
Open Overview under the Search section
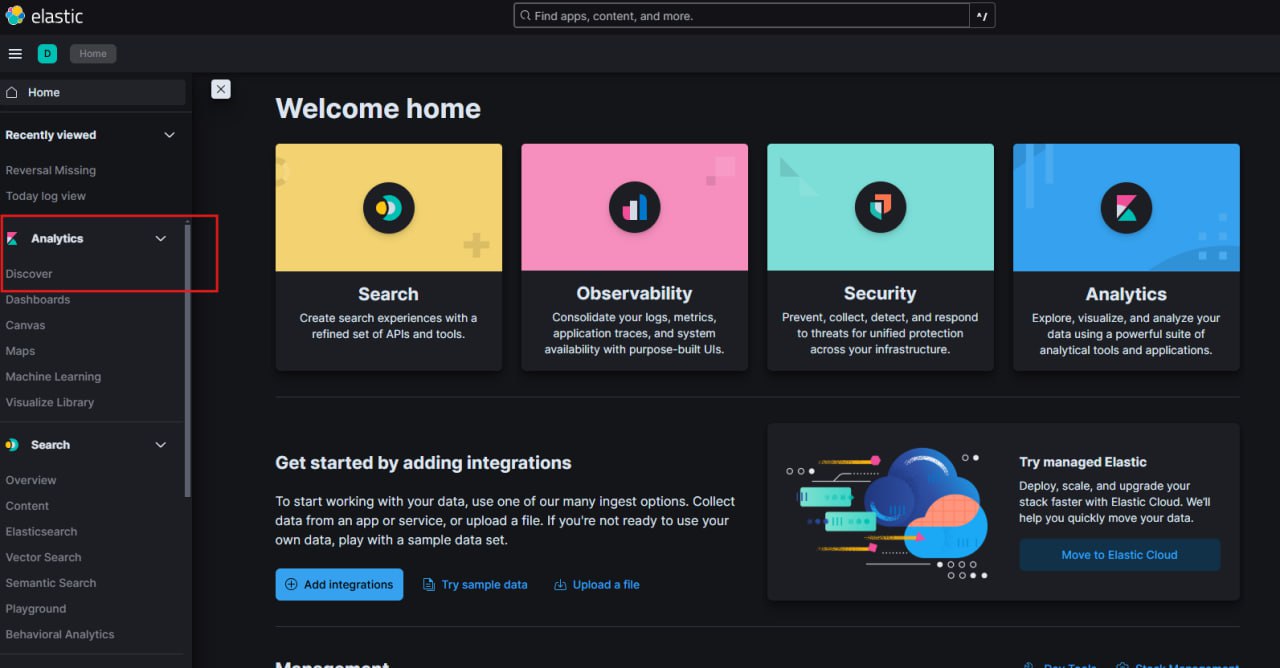point(31,480)
